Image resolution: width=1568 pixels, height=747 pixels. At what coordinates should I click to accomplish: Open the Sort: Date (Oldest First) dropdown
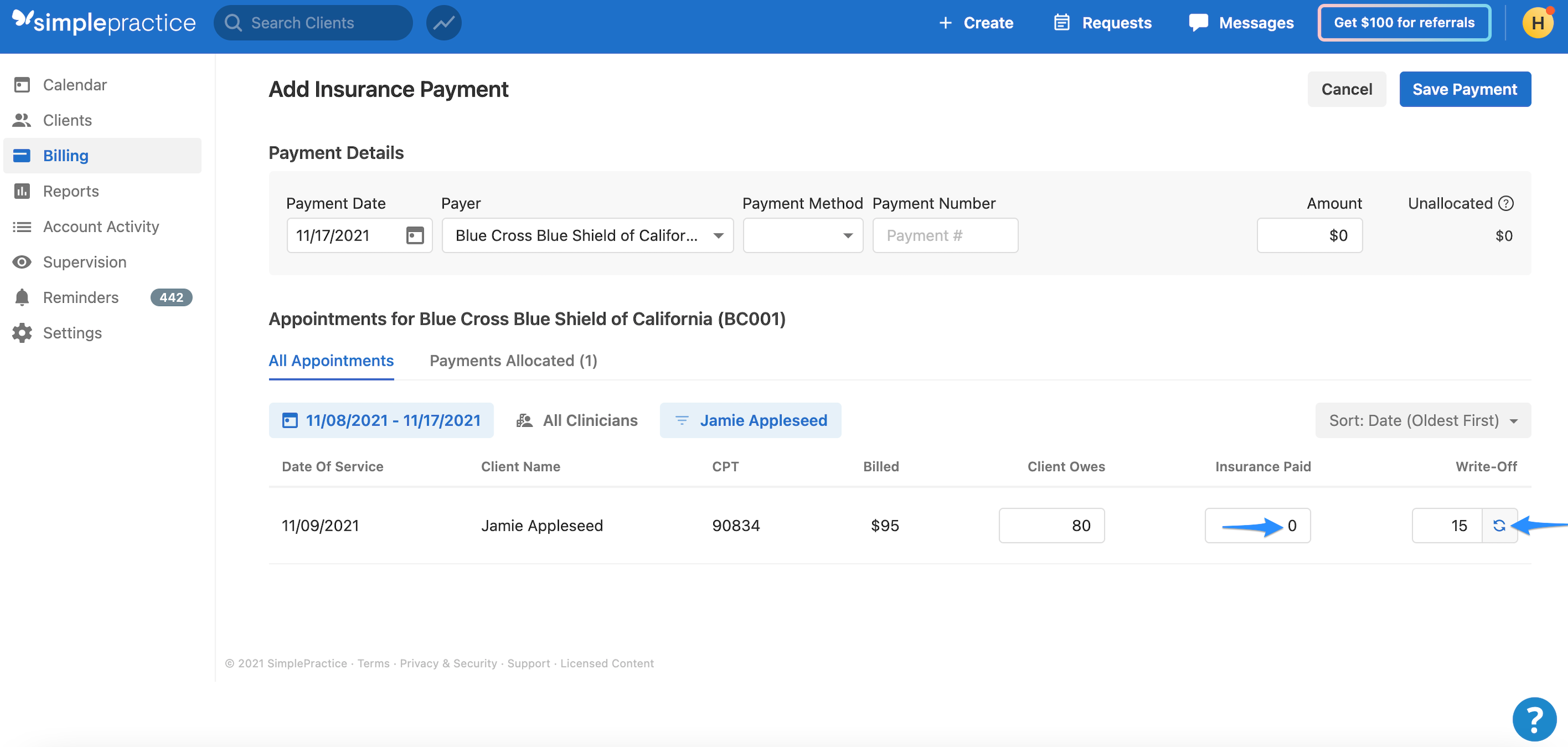[1423, 420]
